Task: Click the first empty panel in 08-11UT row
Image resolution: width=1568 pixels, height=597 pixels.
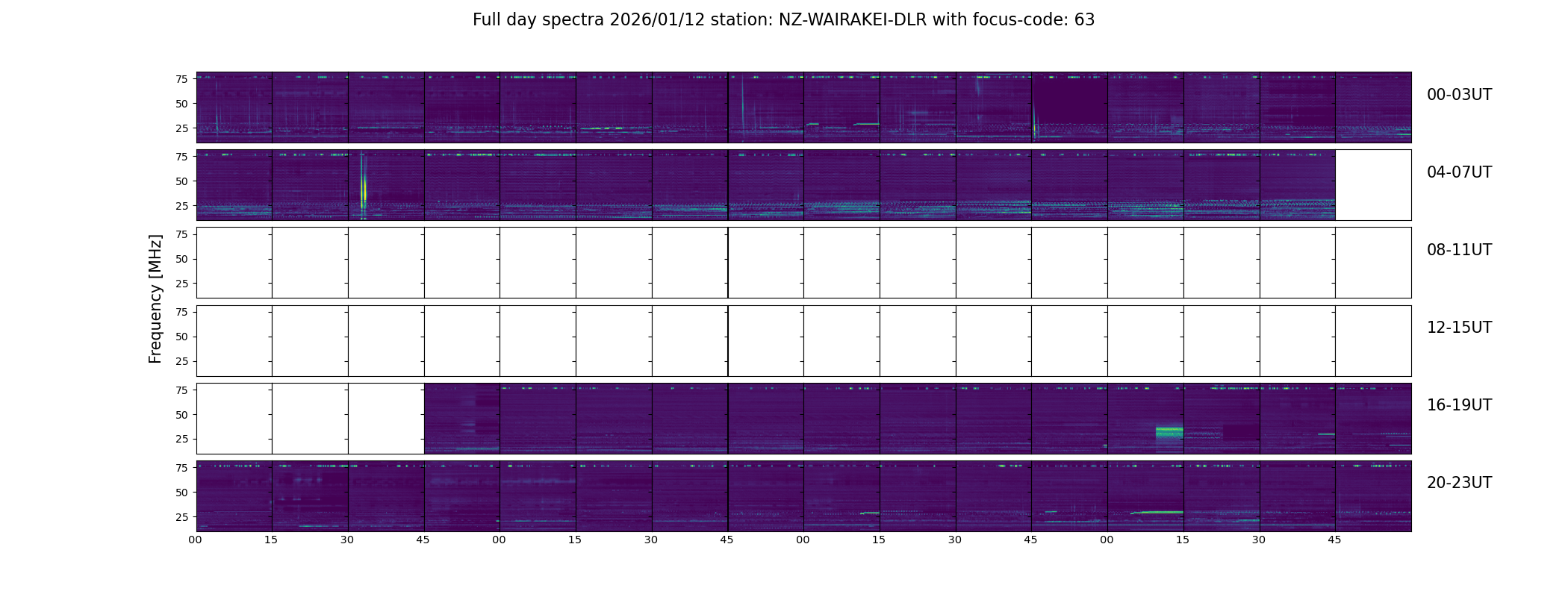Action: click(x=234, y=263)
